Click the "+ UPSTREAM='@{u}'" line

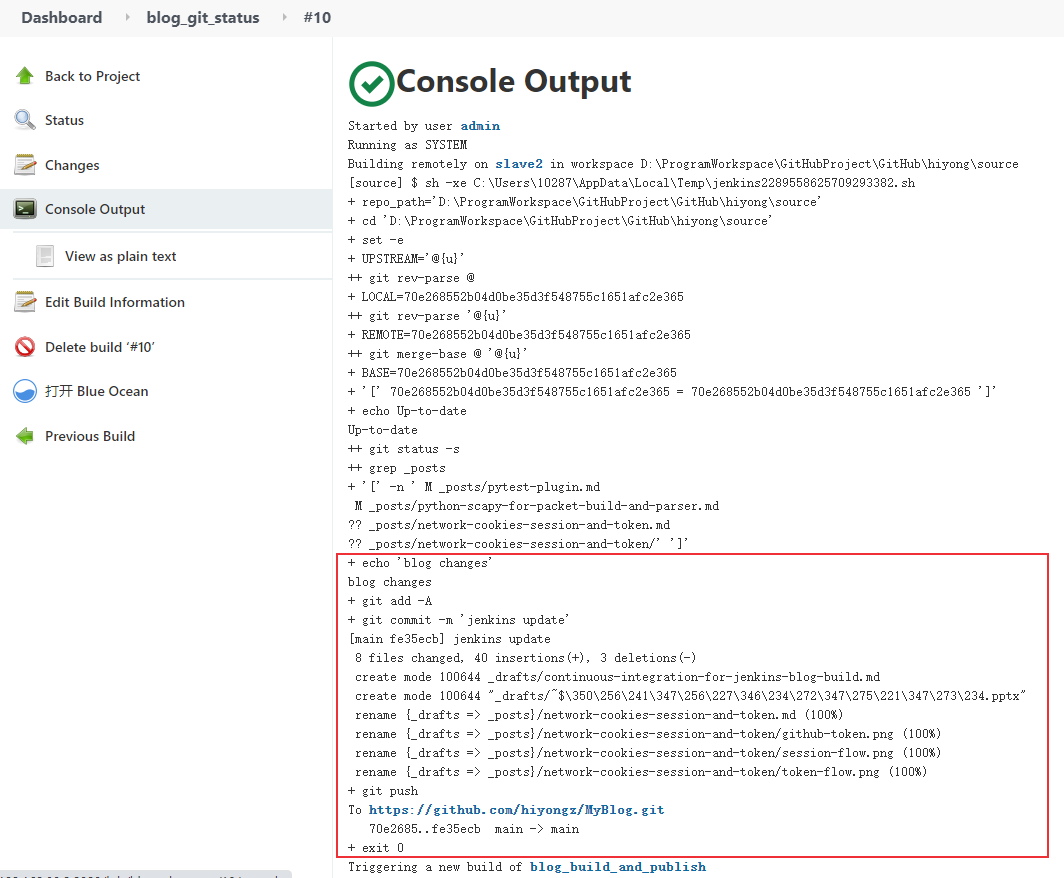click(x=406, y=259)
